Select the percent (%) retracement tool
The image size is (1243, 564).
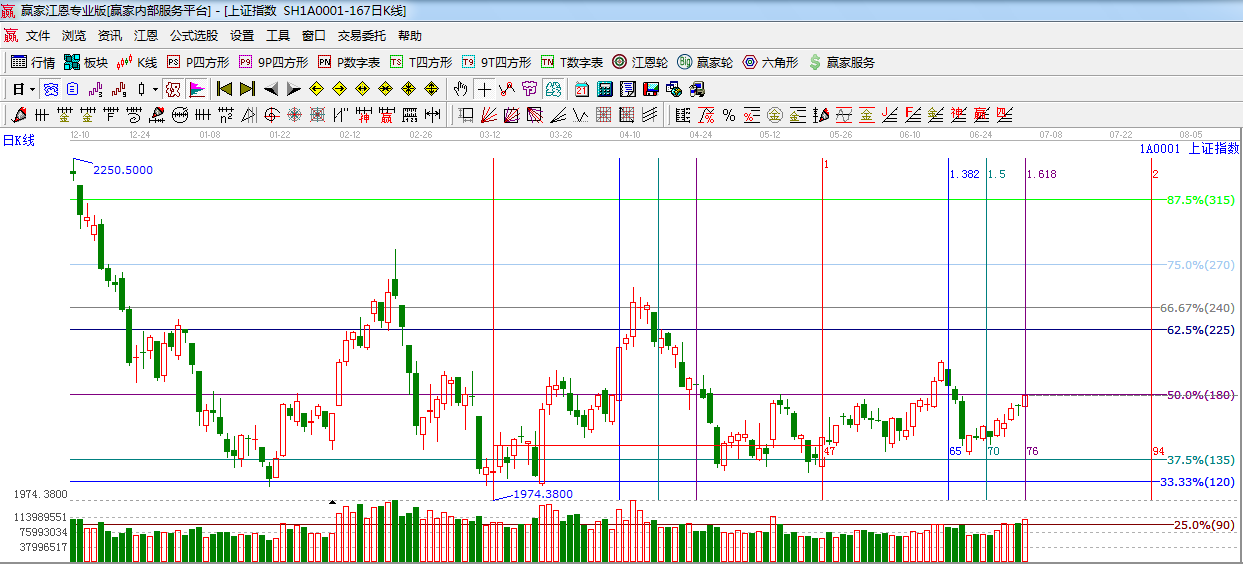(x=728, y=115)
